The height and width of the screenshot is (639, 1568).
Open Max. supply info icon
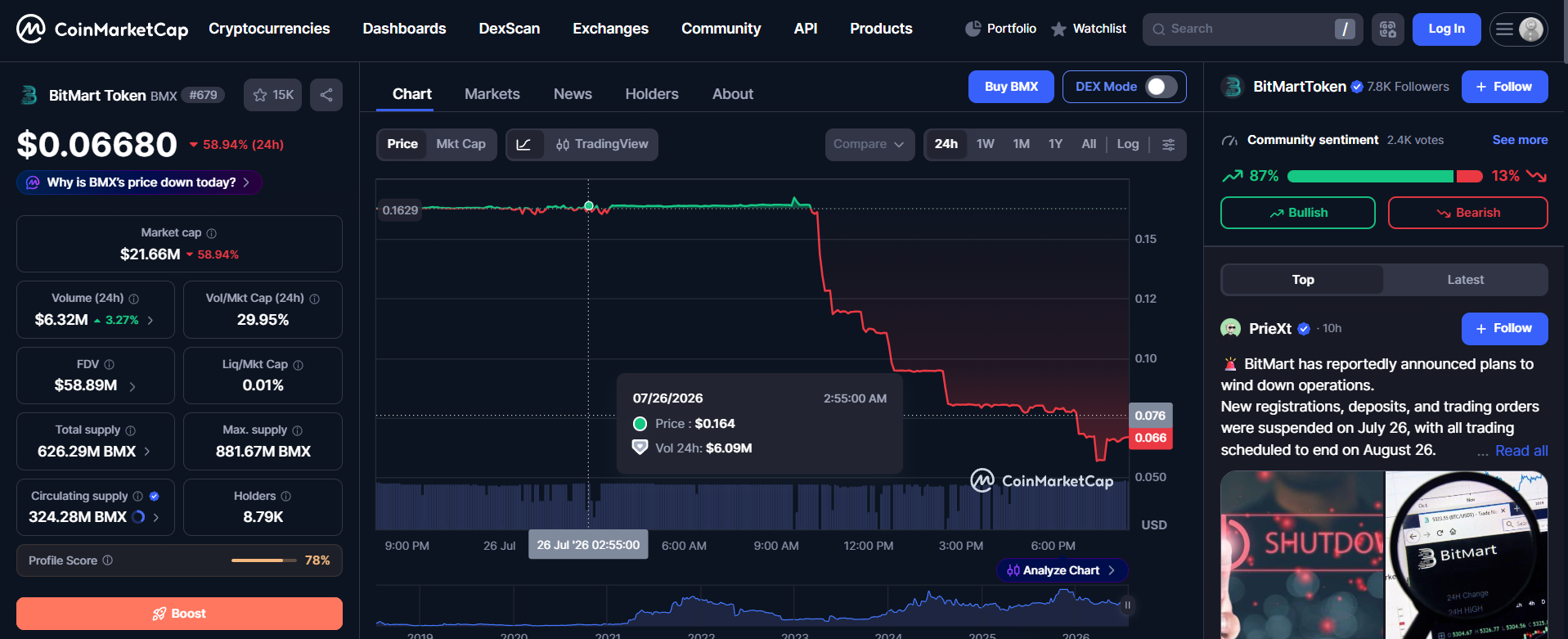point(298,430)
